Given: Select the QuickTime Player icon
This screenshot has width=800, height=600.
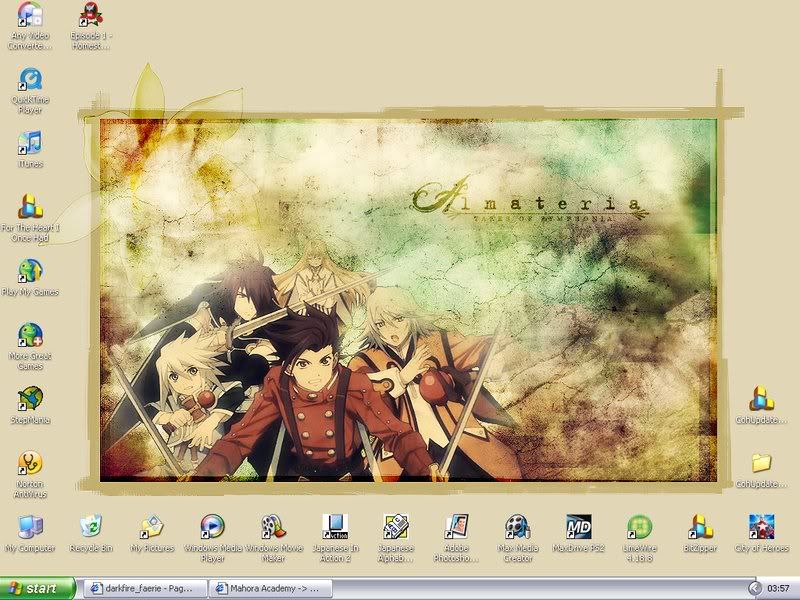Looking at the screenshot, I should pyautogui.click(x=30, y=80).
